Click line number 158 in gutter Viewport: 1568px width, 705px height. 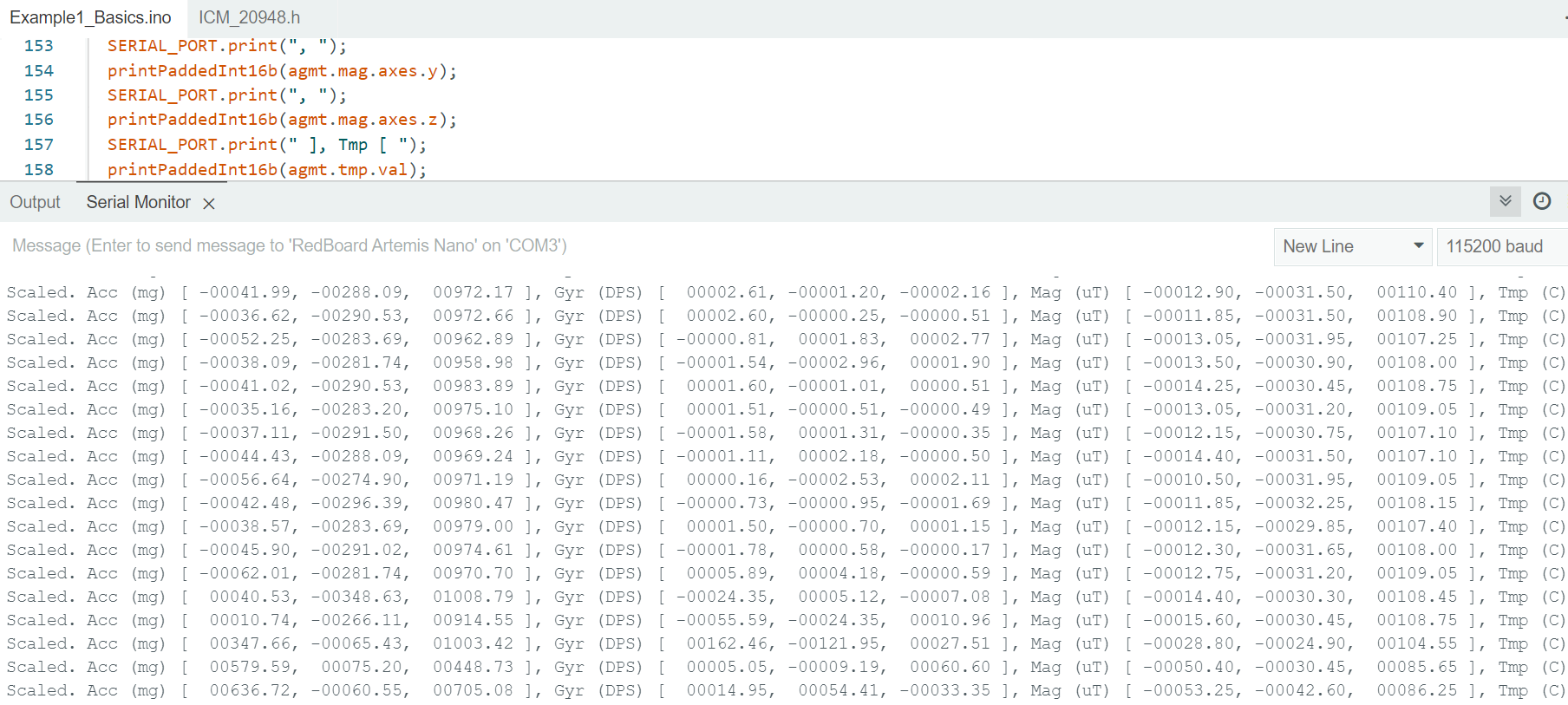[x=39, y=170]
